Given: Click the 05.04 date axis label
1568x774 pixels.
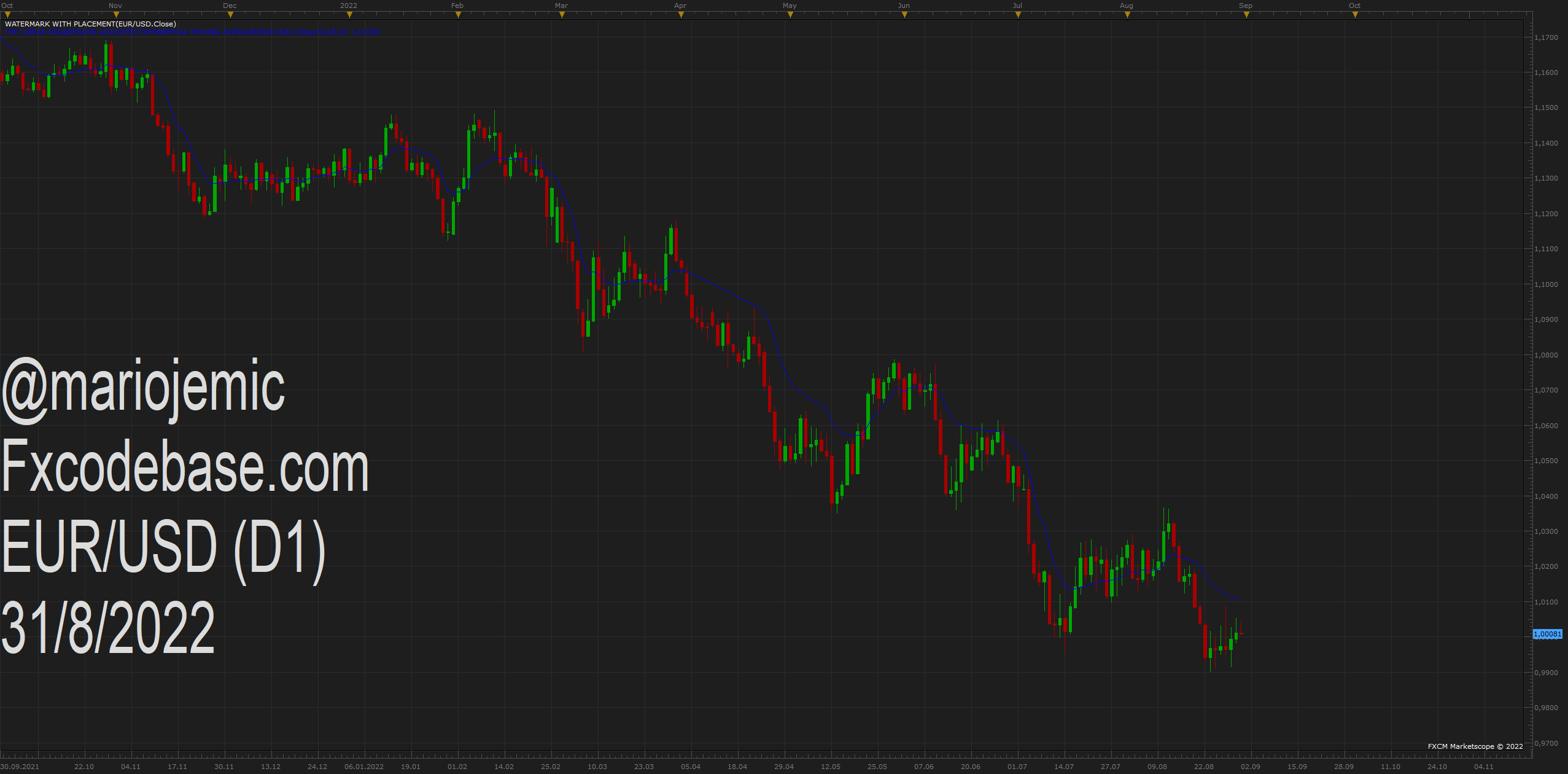Looking at the screenshot, I should (691, 767).
